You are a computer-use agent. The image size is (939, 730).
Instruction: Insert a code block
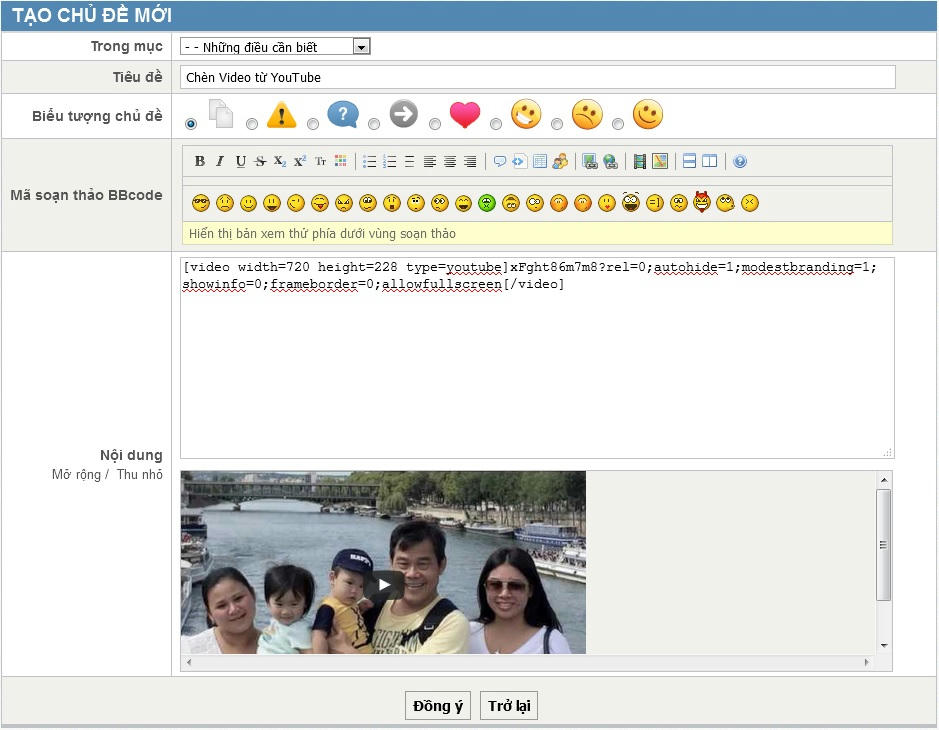pyautogui.click(x=519, y=161)
